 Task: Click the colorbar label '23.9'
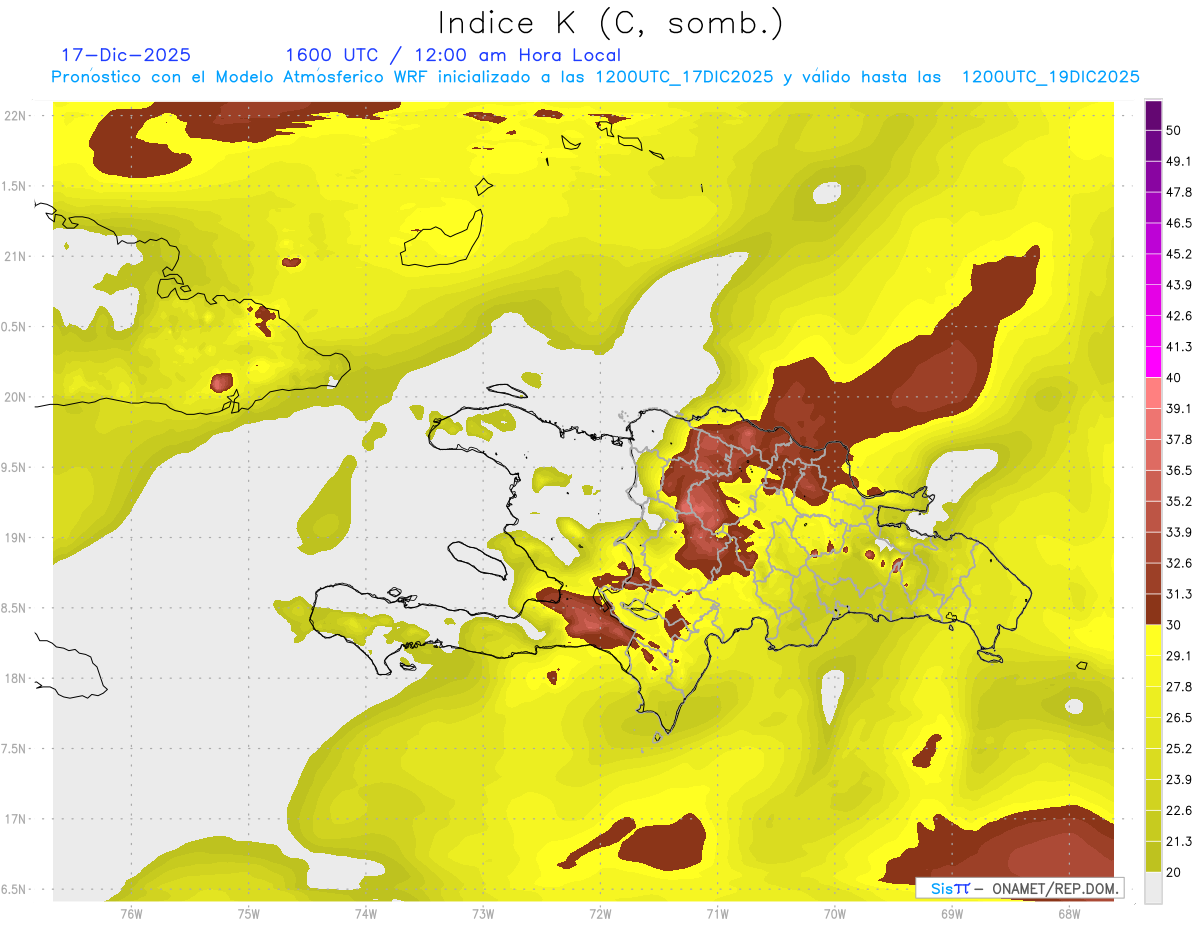(1179, 780)
